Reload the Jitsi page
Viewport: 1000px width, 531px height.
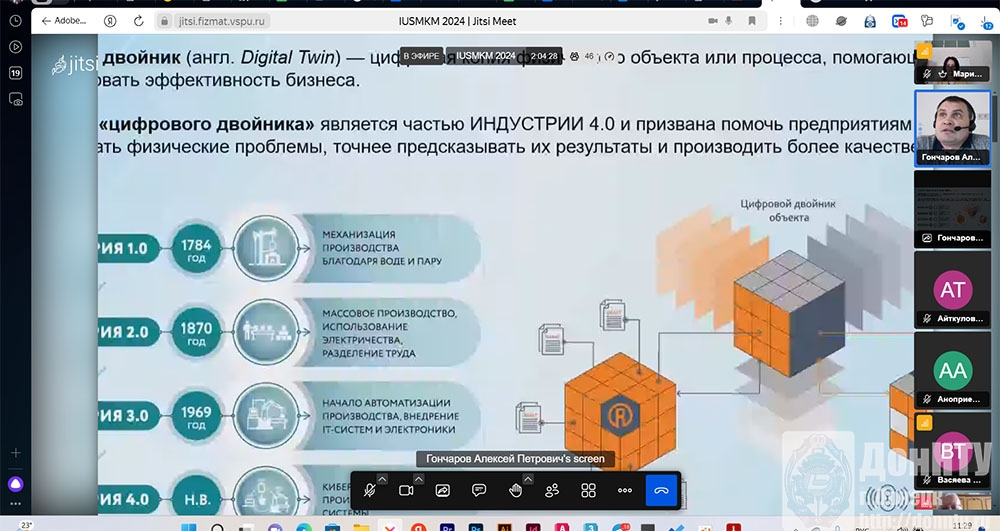tap(138, 21)
